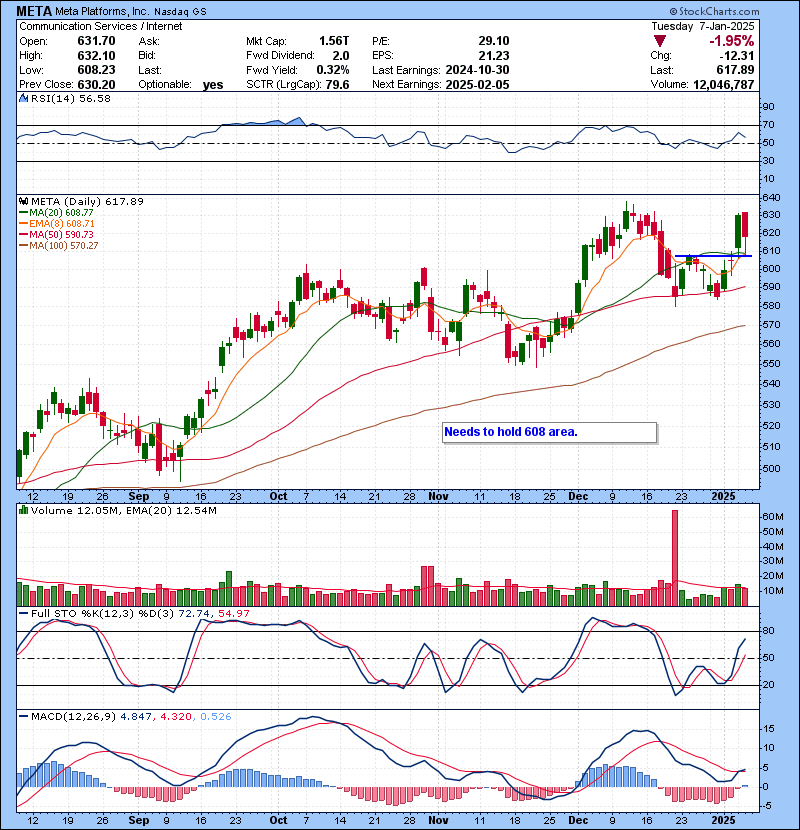Screen dimensions: 800x830
Task: Click the Chg value -12.31
Action: (736, 56)
